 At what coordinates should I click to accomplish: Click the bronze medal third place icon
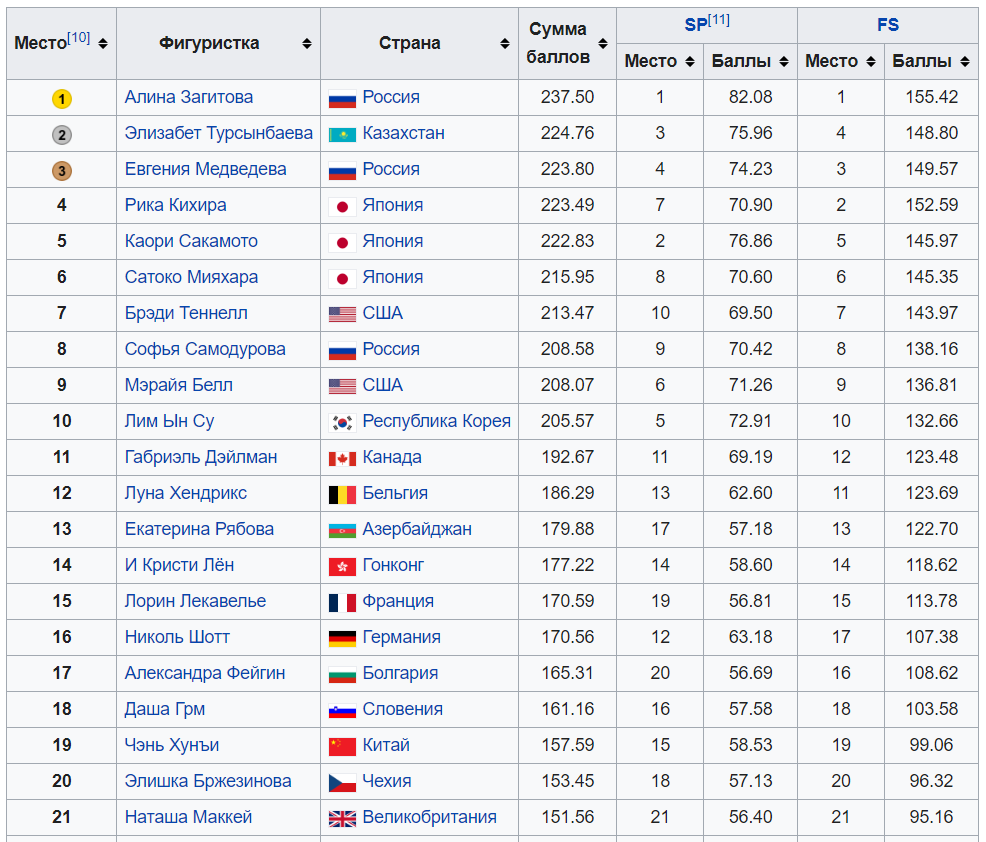(62, 171)
